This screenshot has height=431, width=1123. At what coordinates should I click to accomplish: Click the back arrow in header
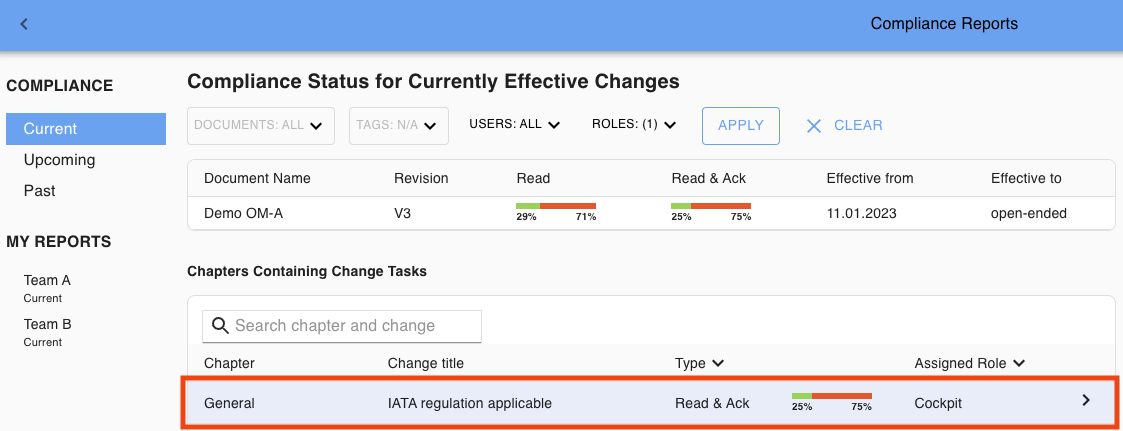(x=24, y=24)
